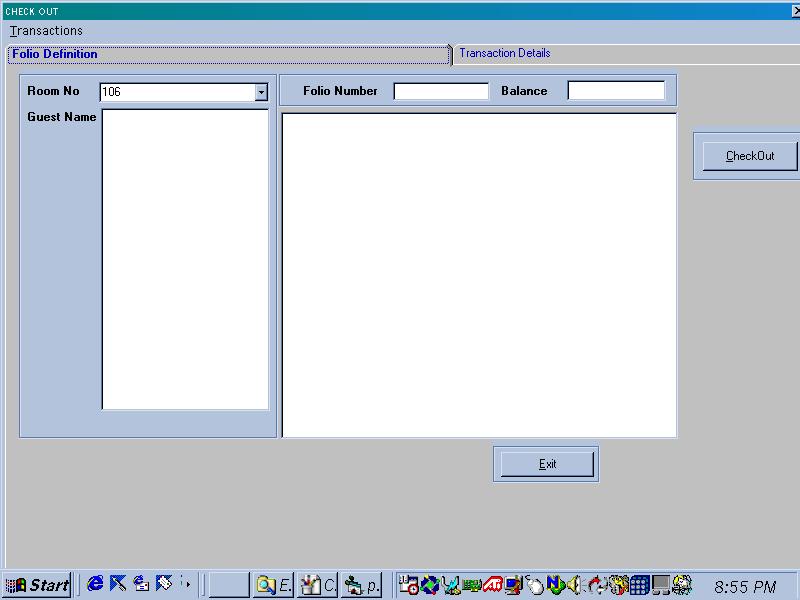Click the Task Scheduler tray icon
This screenshot has height=600, width=800.
(409, 585)
